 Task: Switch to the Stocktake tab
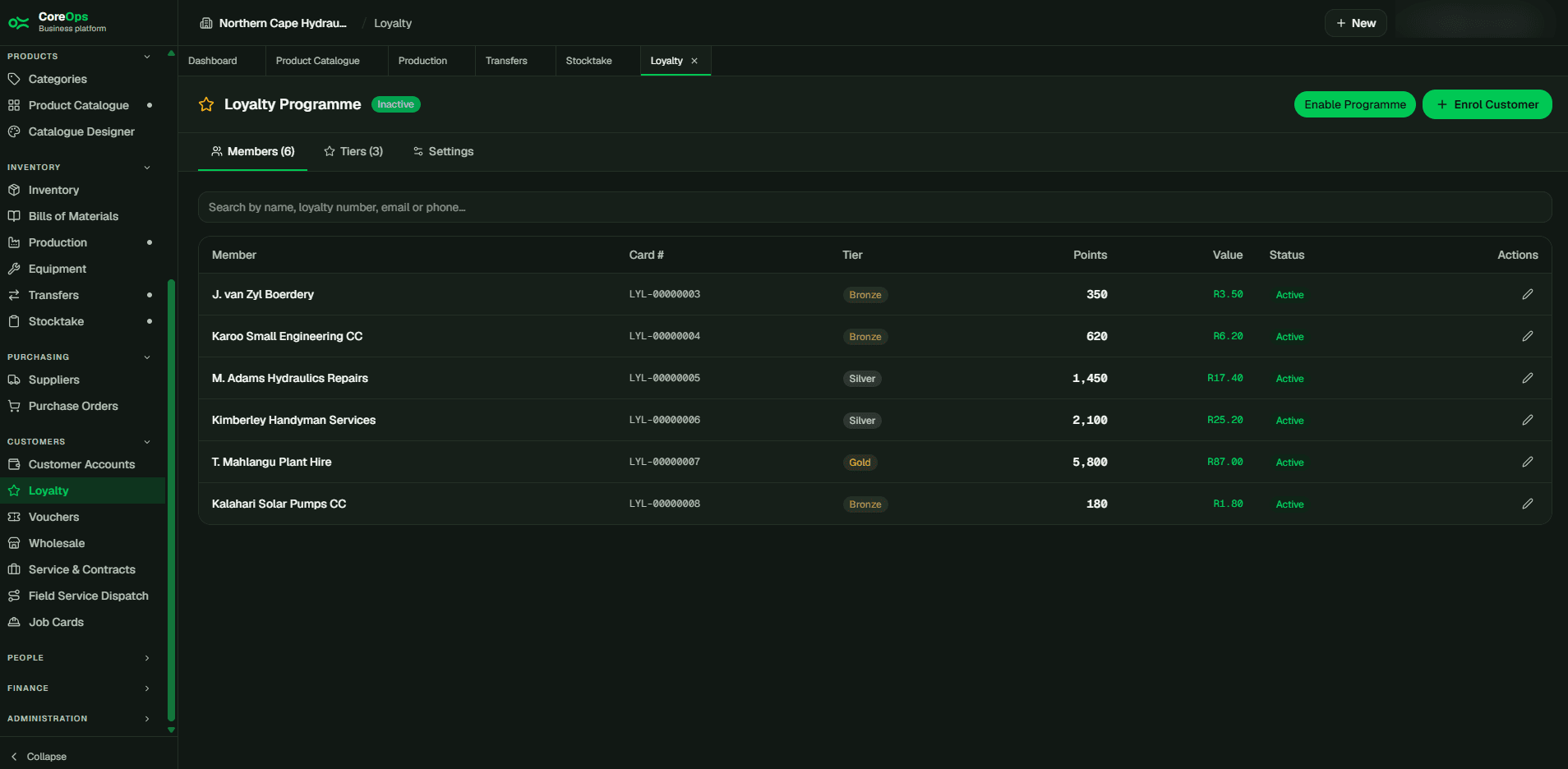589,61
